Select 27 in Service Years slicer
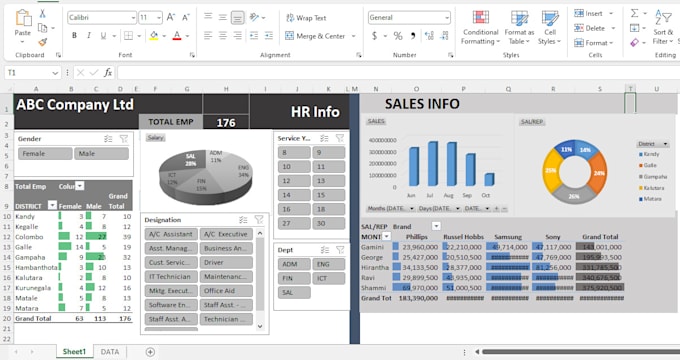This screenshot has height=360, width=680. 294,223
